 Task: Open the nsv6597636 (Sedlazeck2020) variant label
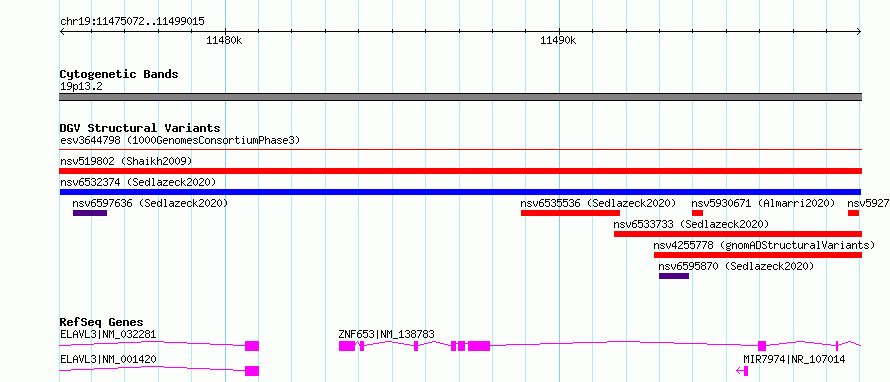pos(150,203)
